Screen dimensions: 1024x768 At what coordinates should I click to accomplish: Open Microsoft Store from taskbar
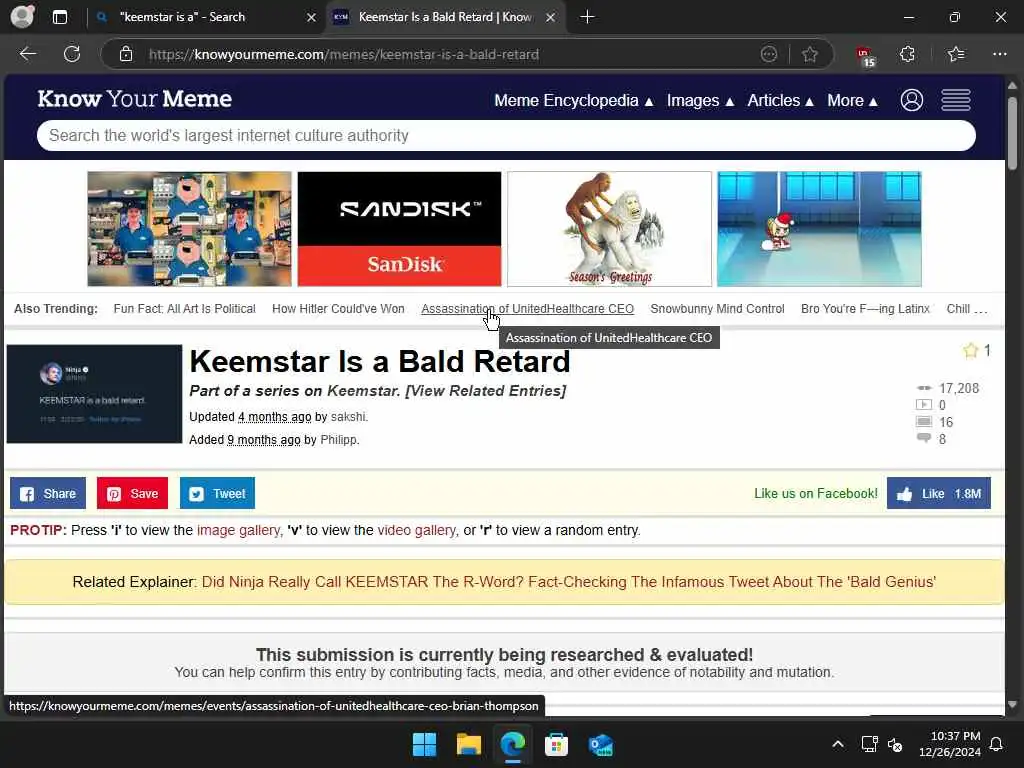(x=556, y=744)
